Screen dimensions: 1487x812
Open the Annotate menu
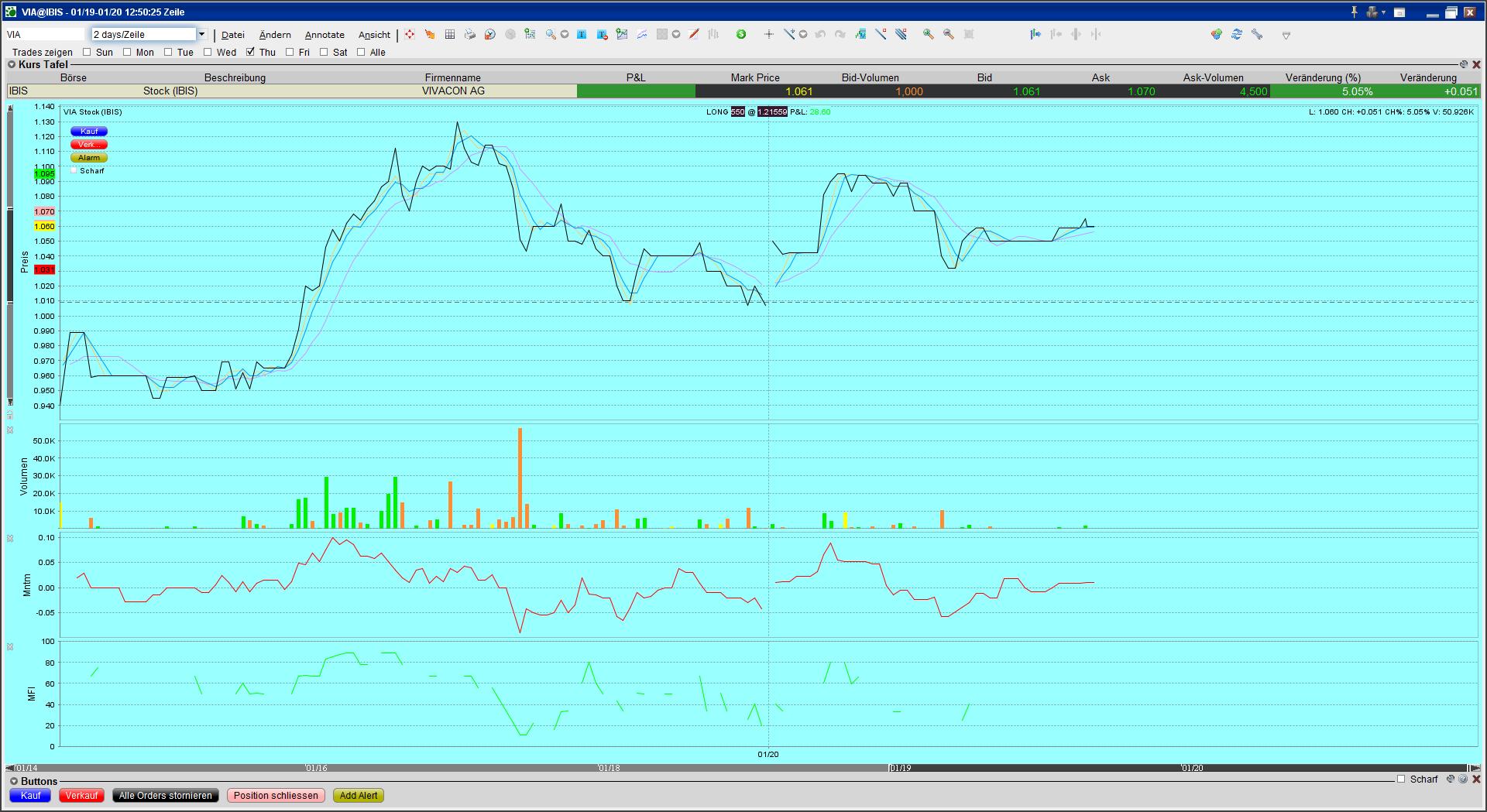pos(325,35)
